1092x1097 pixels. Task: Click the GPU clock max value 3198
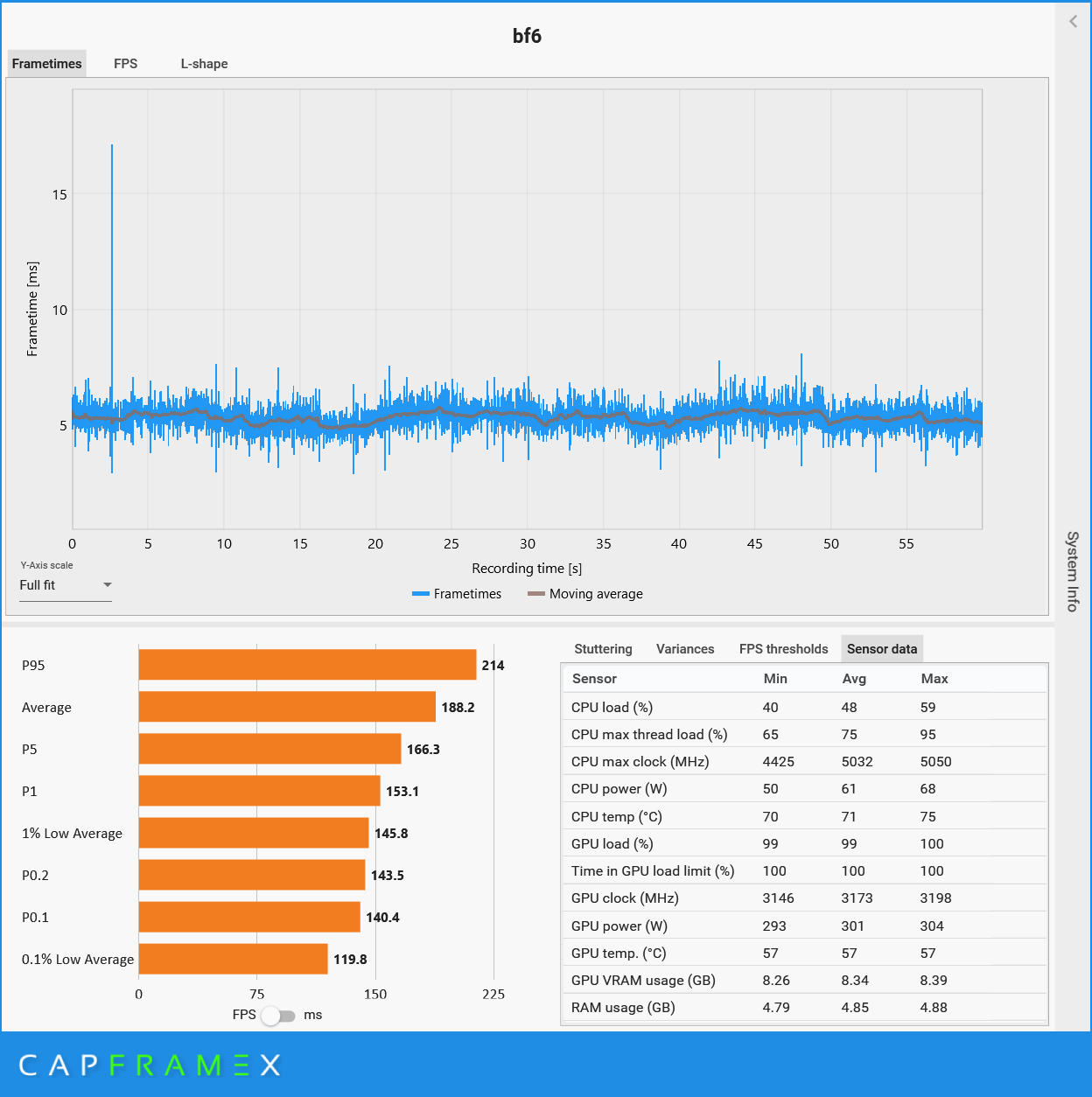(935, 898)
